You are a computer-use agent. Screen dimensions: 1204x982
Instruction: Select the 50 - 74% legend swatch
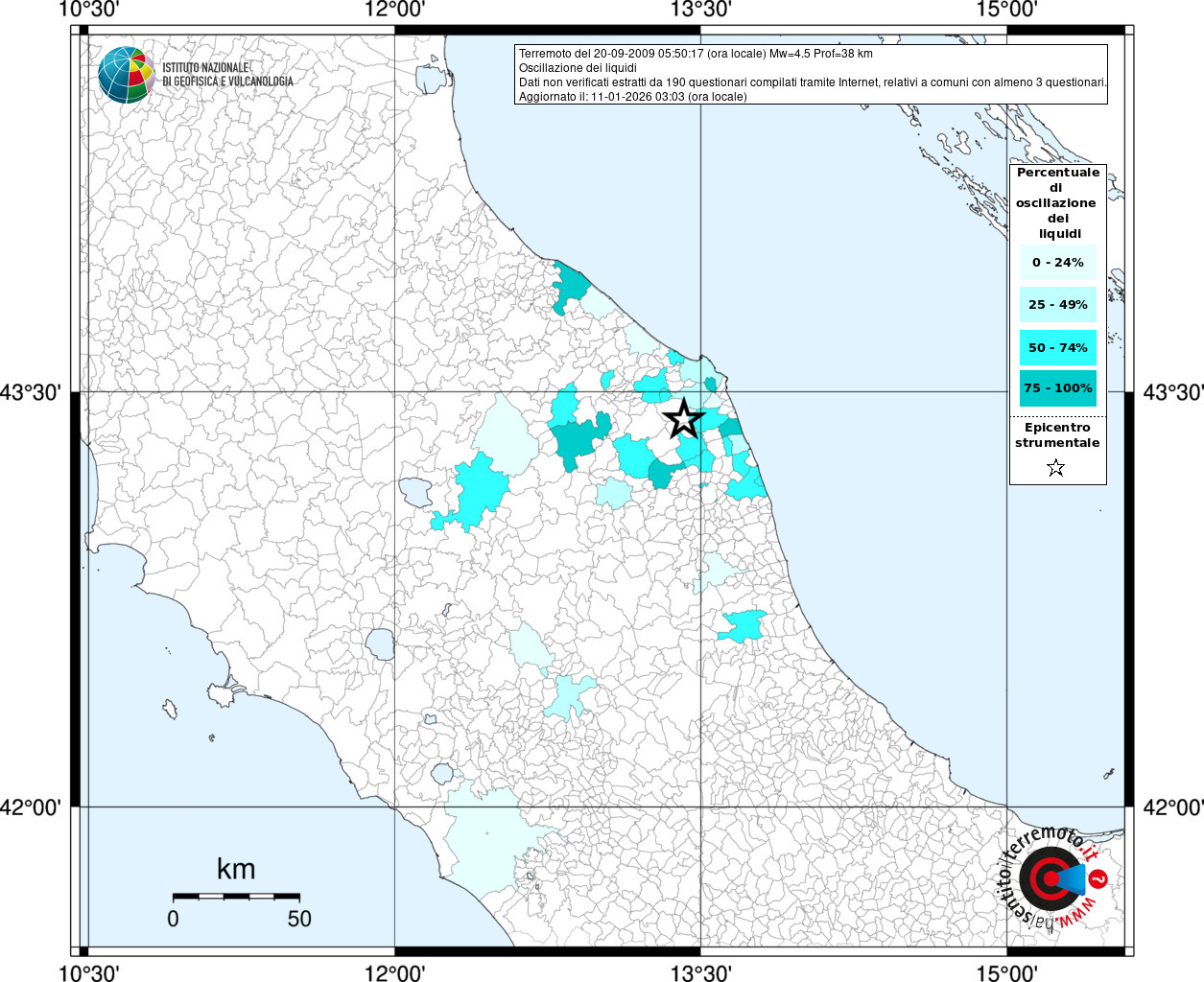point(1057,347)
